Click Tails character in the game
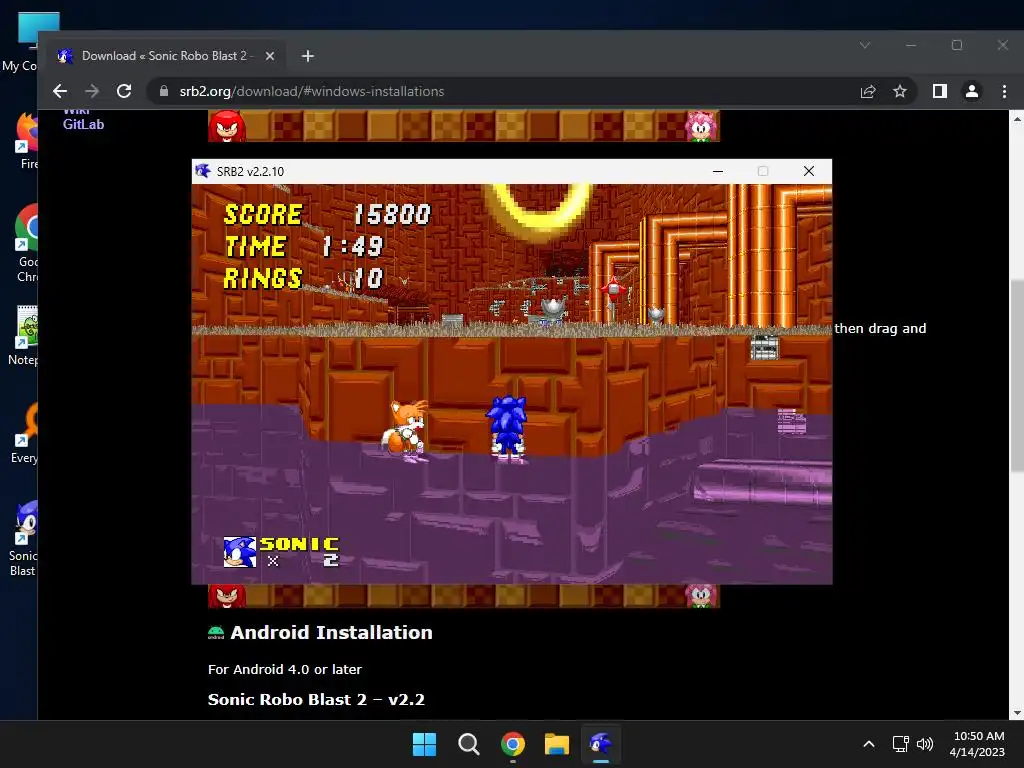The width and height of the screenshot is (1024, 768). (x=406, y=430)
